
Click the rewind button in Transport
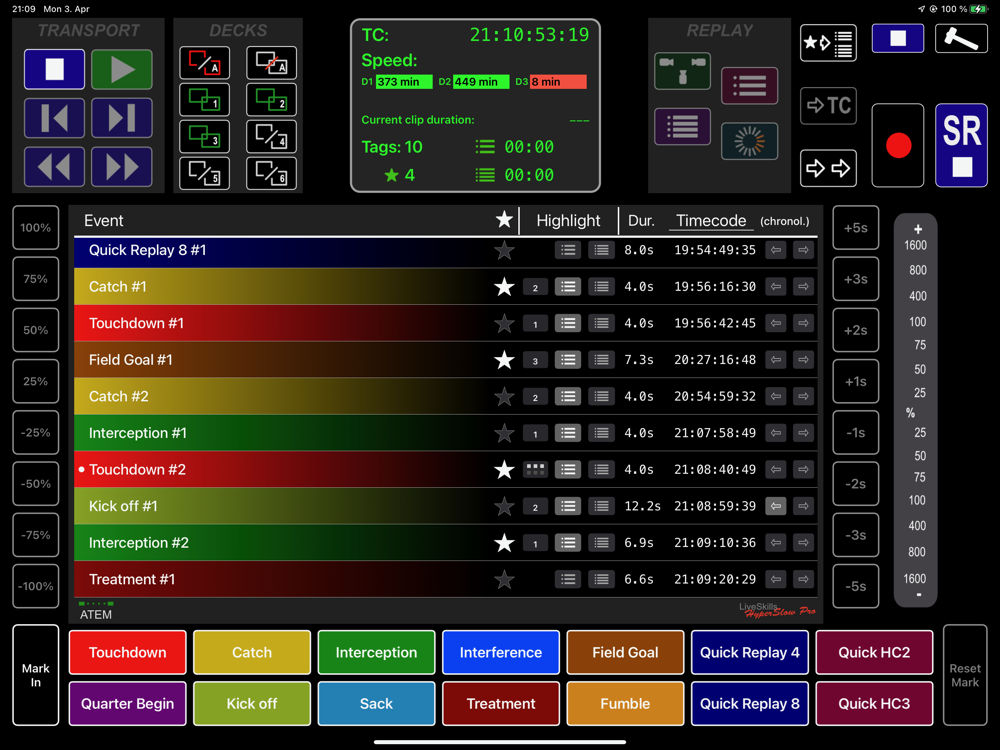click(54, 166)
